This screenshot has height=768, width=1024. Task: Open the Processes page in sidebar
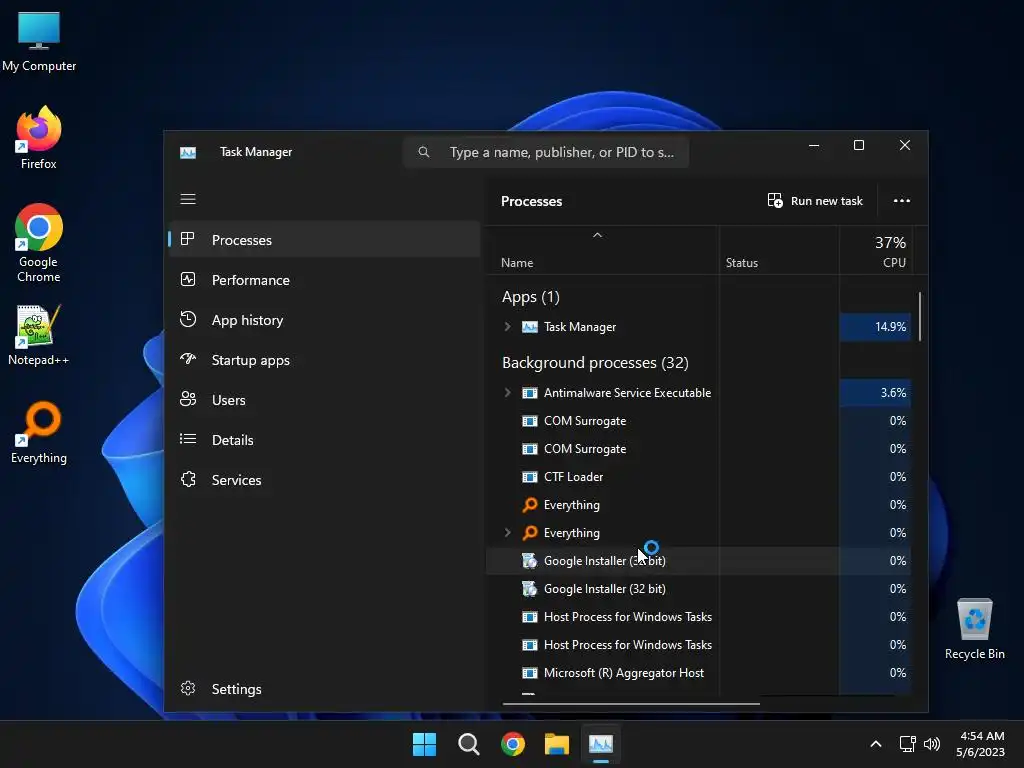[x=325, y=240]
